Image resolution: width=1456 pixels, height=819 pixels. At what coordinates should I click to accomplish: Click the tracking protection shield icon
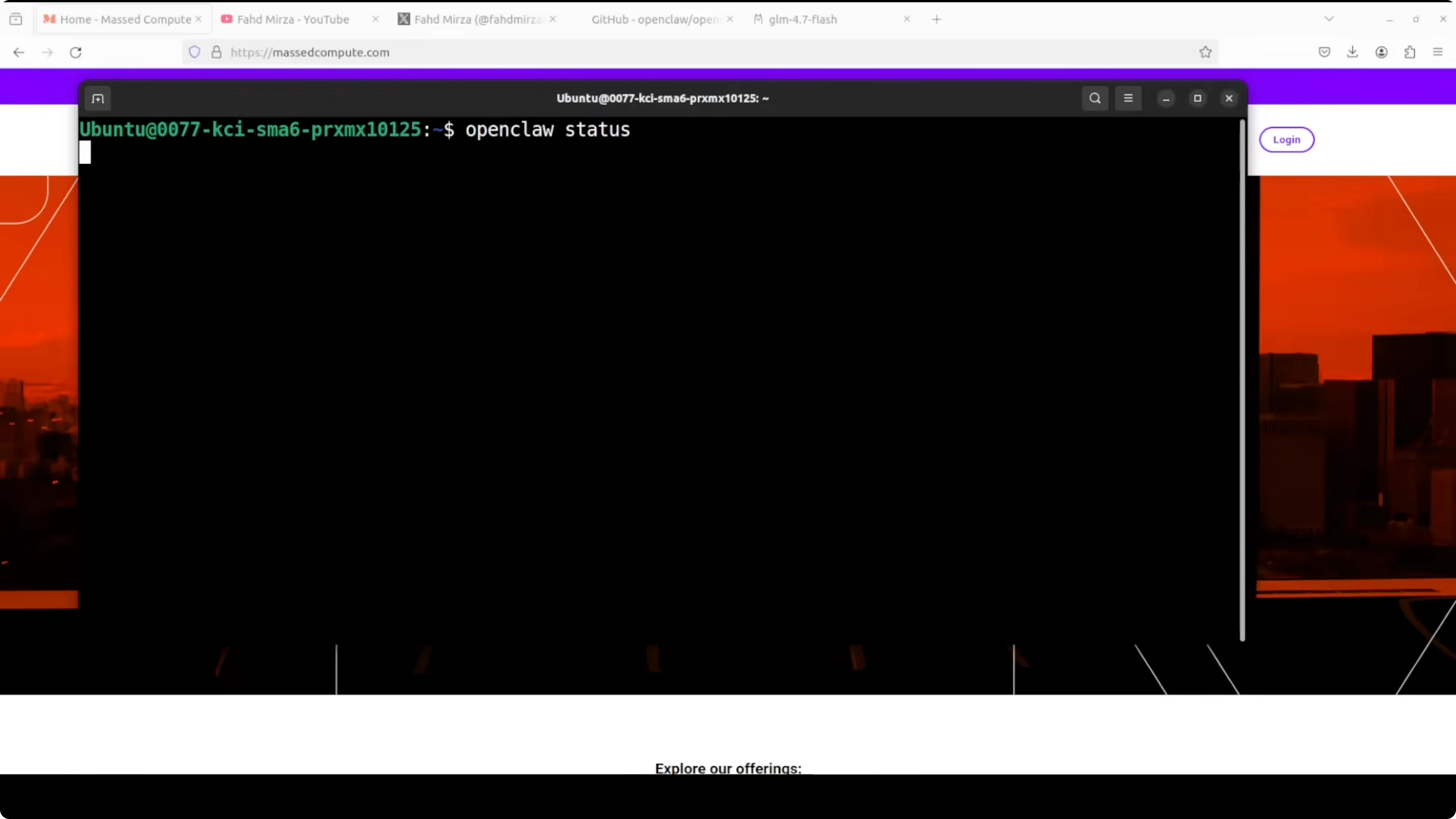point(194,52)
